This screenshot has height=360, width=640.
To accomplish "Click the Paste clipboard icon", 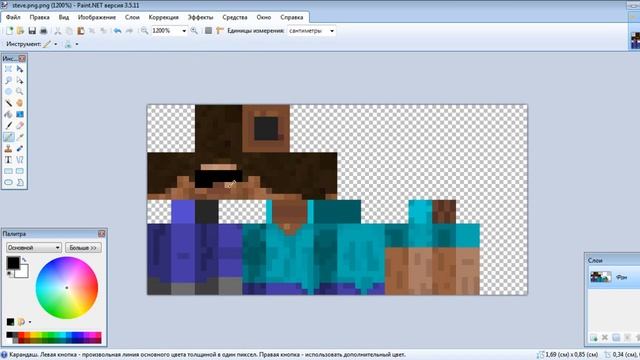I will click(x=81, y=31).
